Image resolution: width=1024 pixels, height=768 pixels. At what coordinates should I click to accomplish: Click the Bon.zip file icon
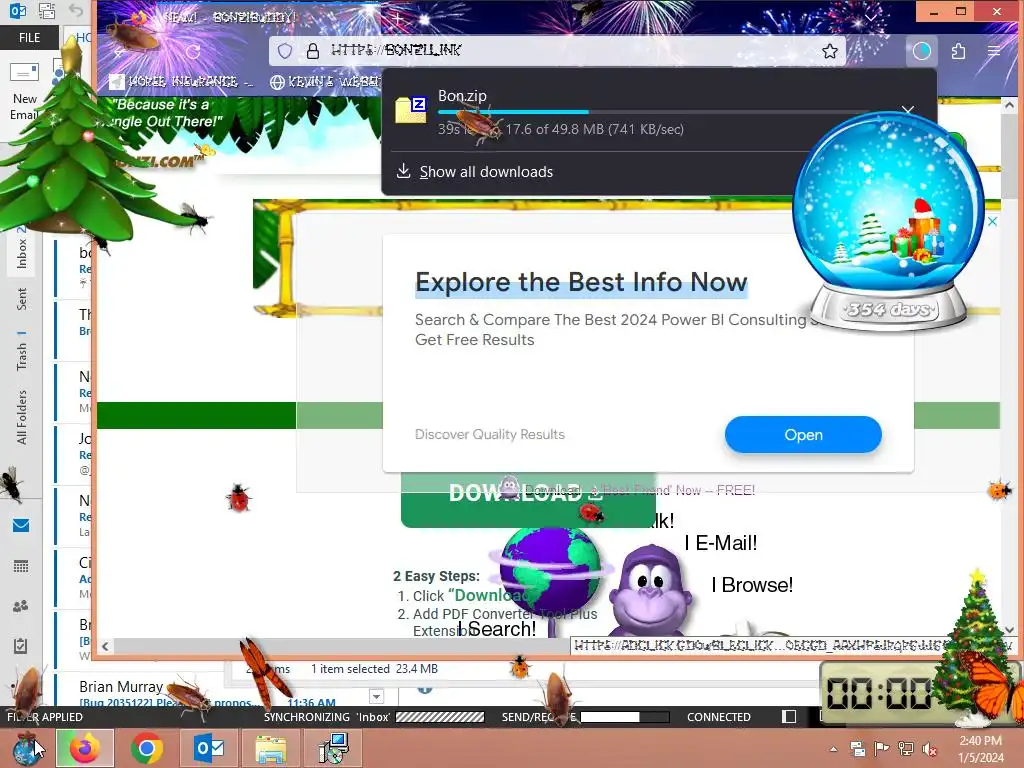[411, 110]
